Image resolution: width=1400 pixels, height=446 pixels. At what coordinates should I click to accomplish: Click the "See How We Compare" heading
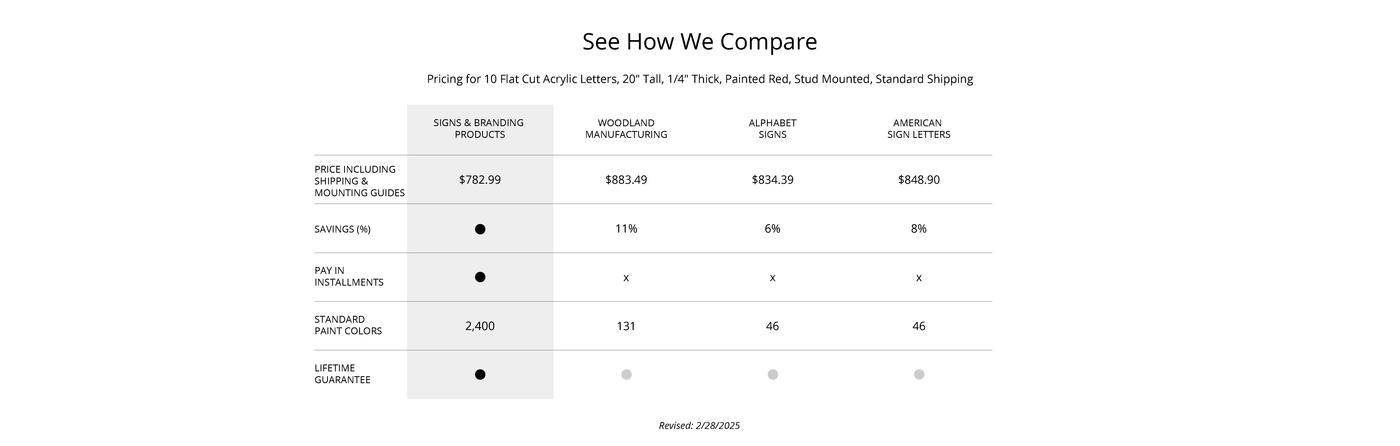coord(700,42)
